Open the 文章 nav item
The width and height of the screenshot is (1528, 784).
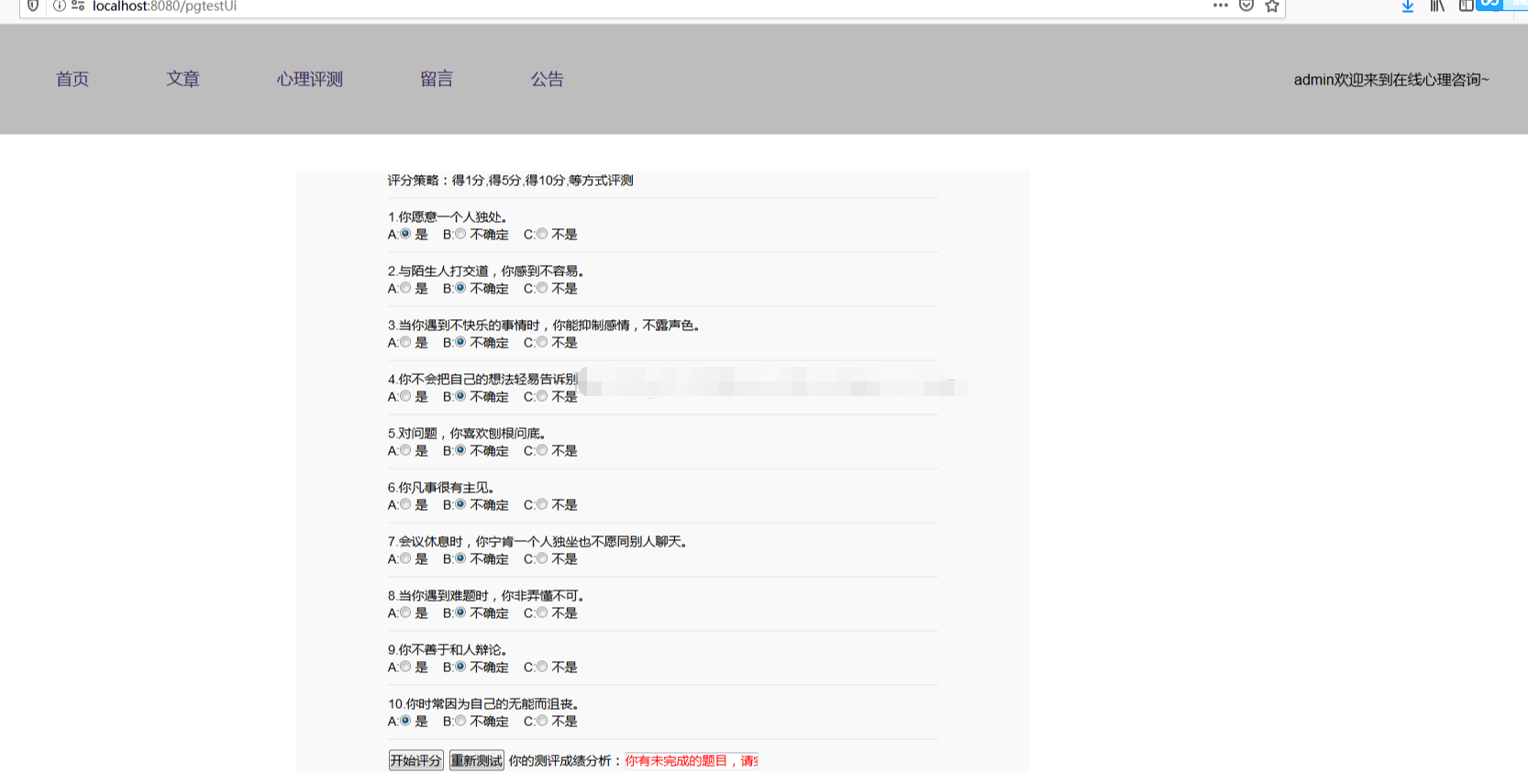pos(183,79)
